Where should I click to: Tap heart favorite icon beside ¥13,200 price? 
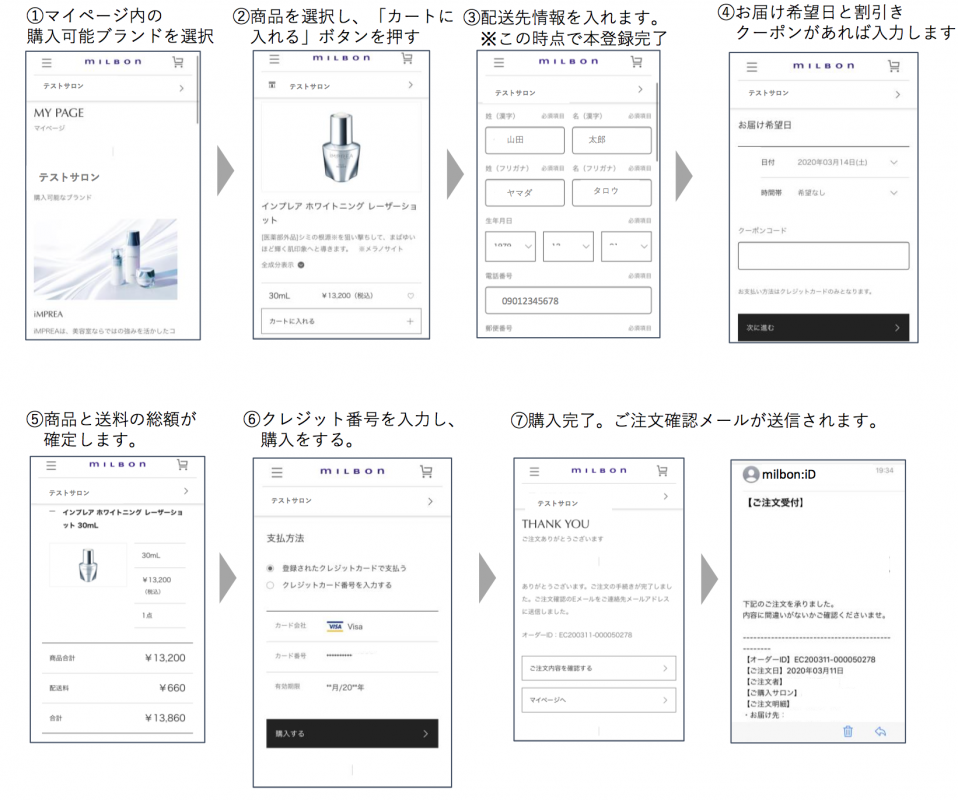(x=410, y=296)
